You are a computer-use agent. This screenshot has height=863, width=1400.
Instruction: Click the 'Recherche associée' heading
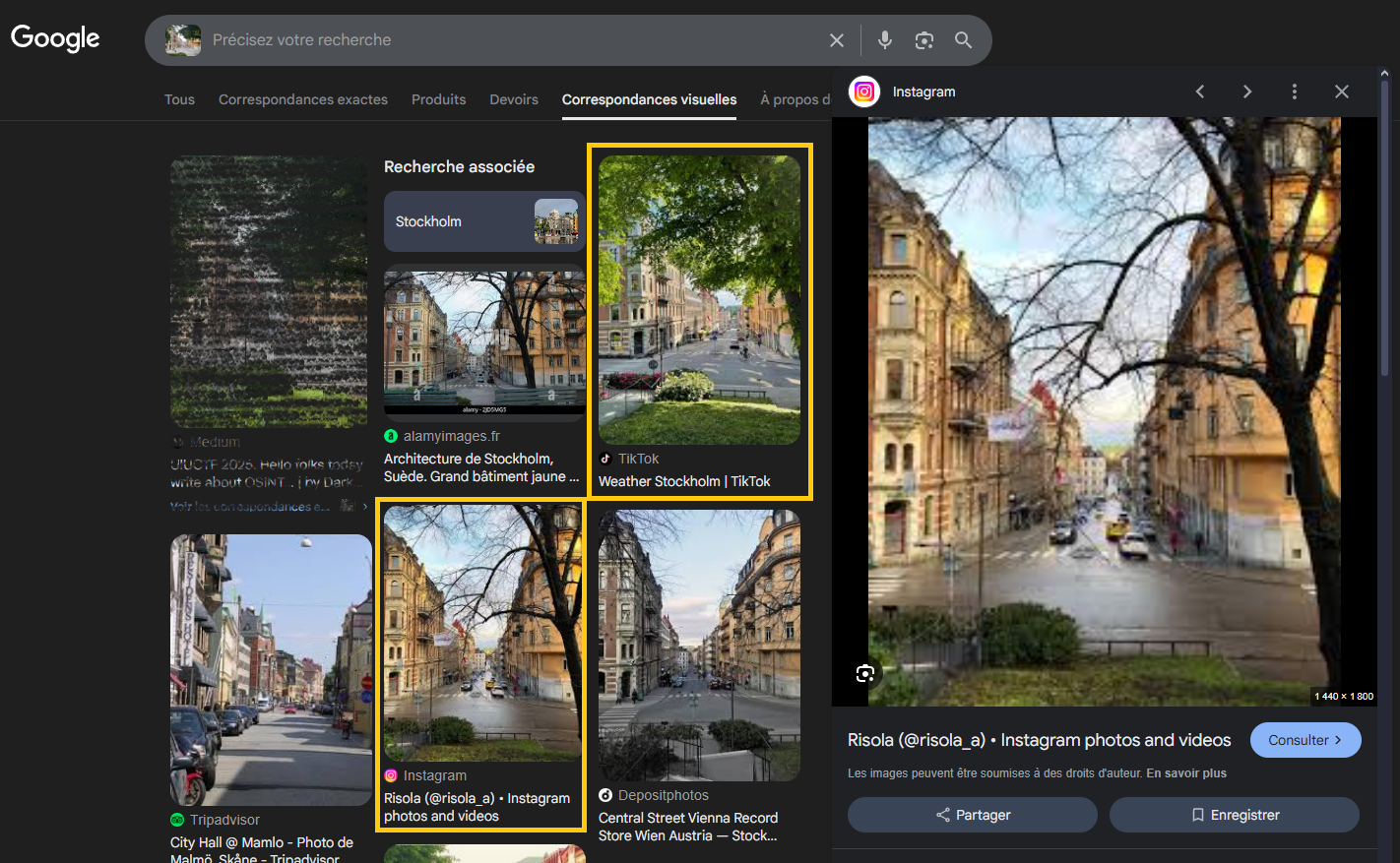tap(460, 166)
